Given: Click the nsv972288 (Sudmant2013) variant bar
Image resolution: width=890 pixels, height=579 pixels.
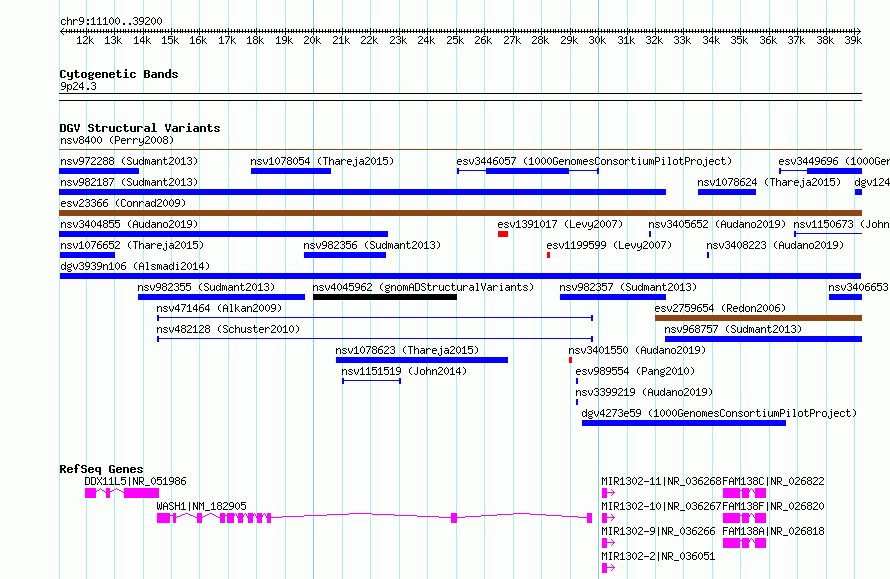Looking at the screenshot, I should 99,171.
